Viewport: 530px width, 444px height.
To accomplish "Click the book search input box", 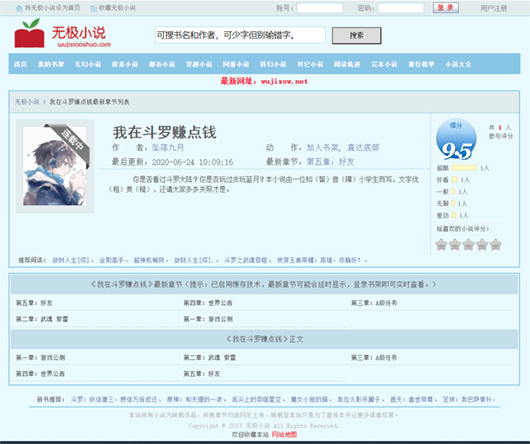I will click(240, 35).
